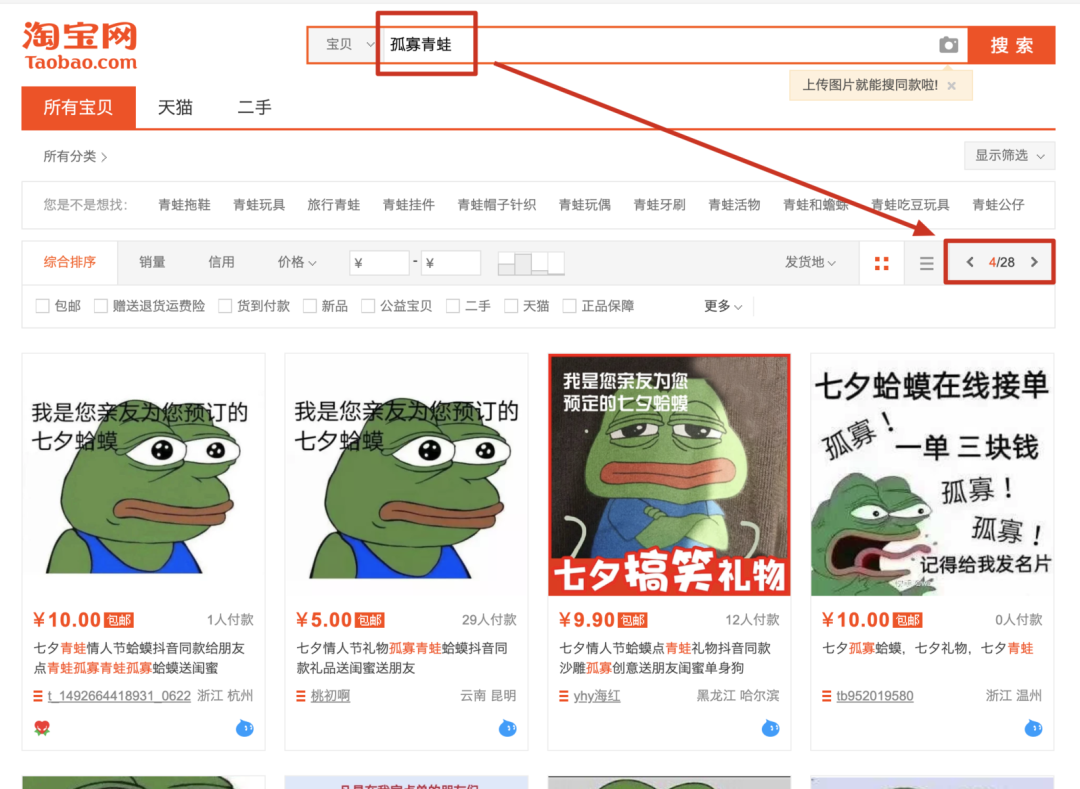Tick the 正品保障 checkbox
The height and width of the screenshot is (789, 1080).
(569, 306)
